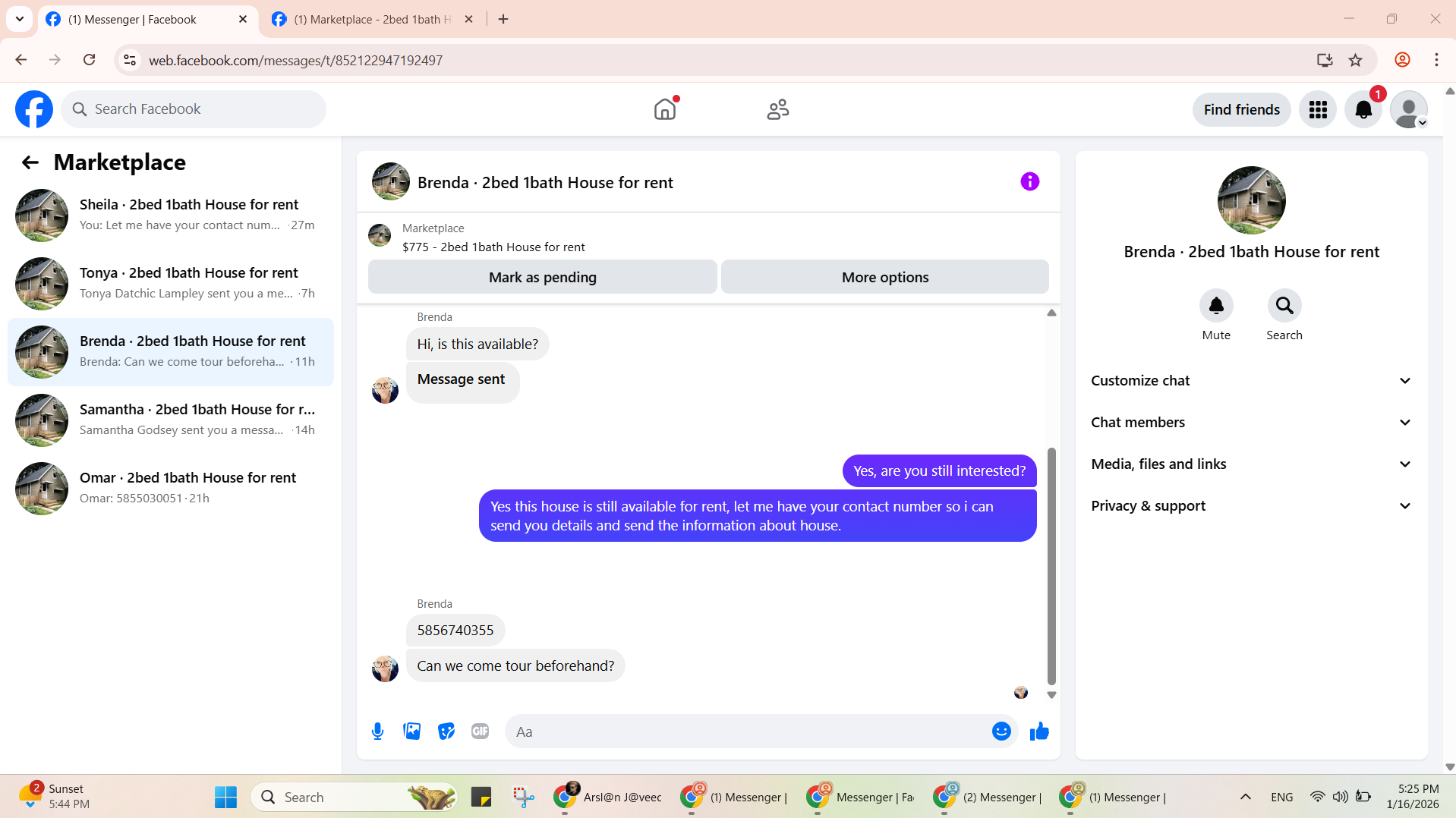Open Omar conversation in Marketplace list
1456x818 pixels.
(171, 489)
